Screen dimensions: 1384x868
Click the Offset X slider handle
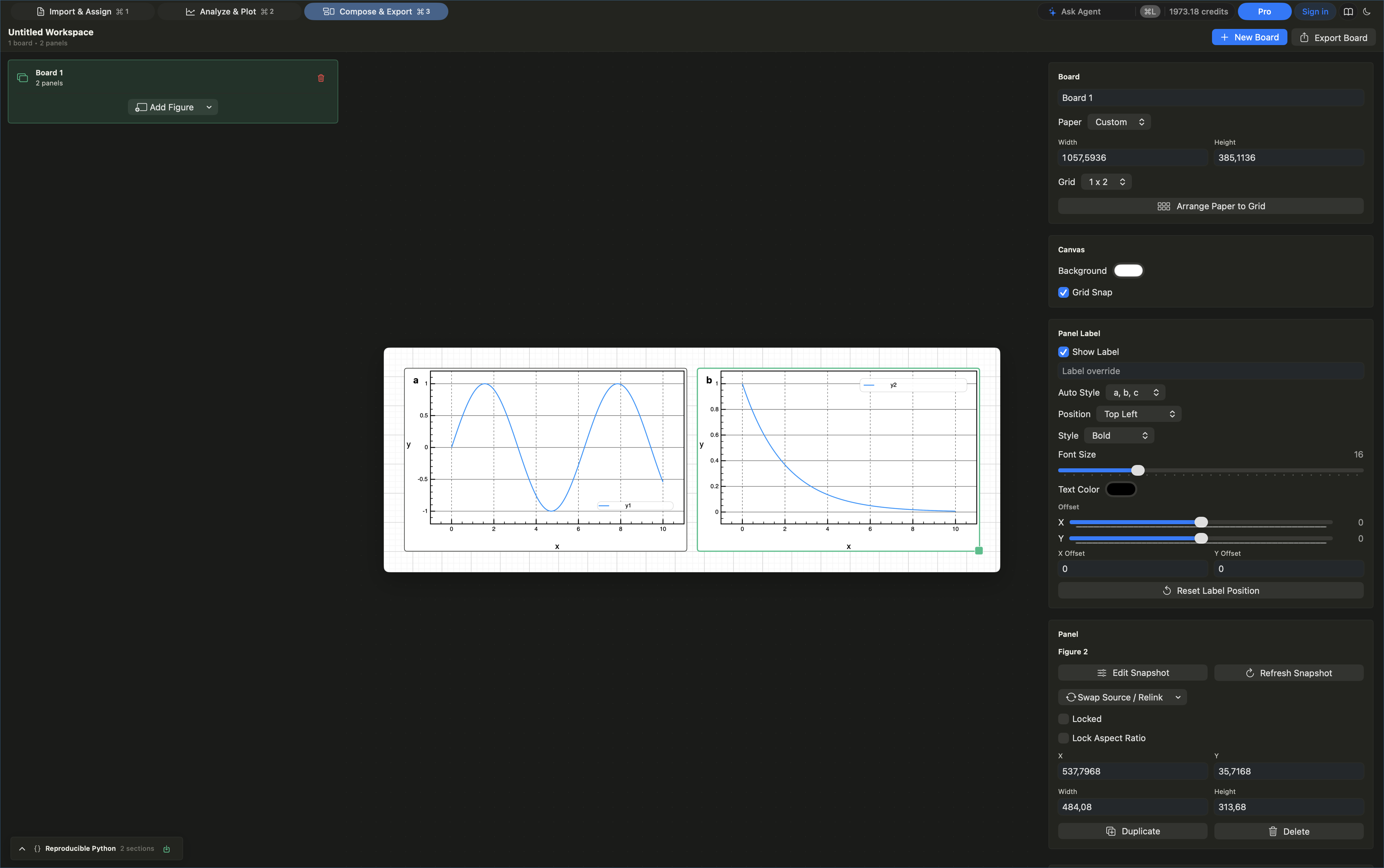(x=1201, y=522)
